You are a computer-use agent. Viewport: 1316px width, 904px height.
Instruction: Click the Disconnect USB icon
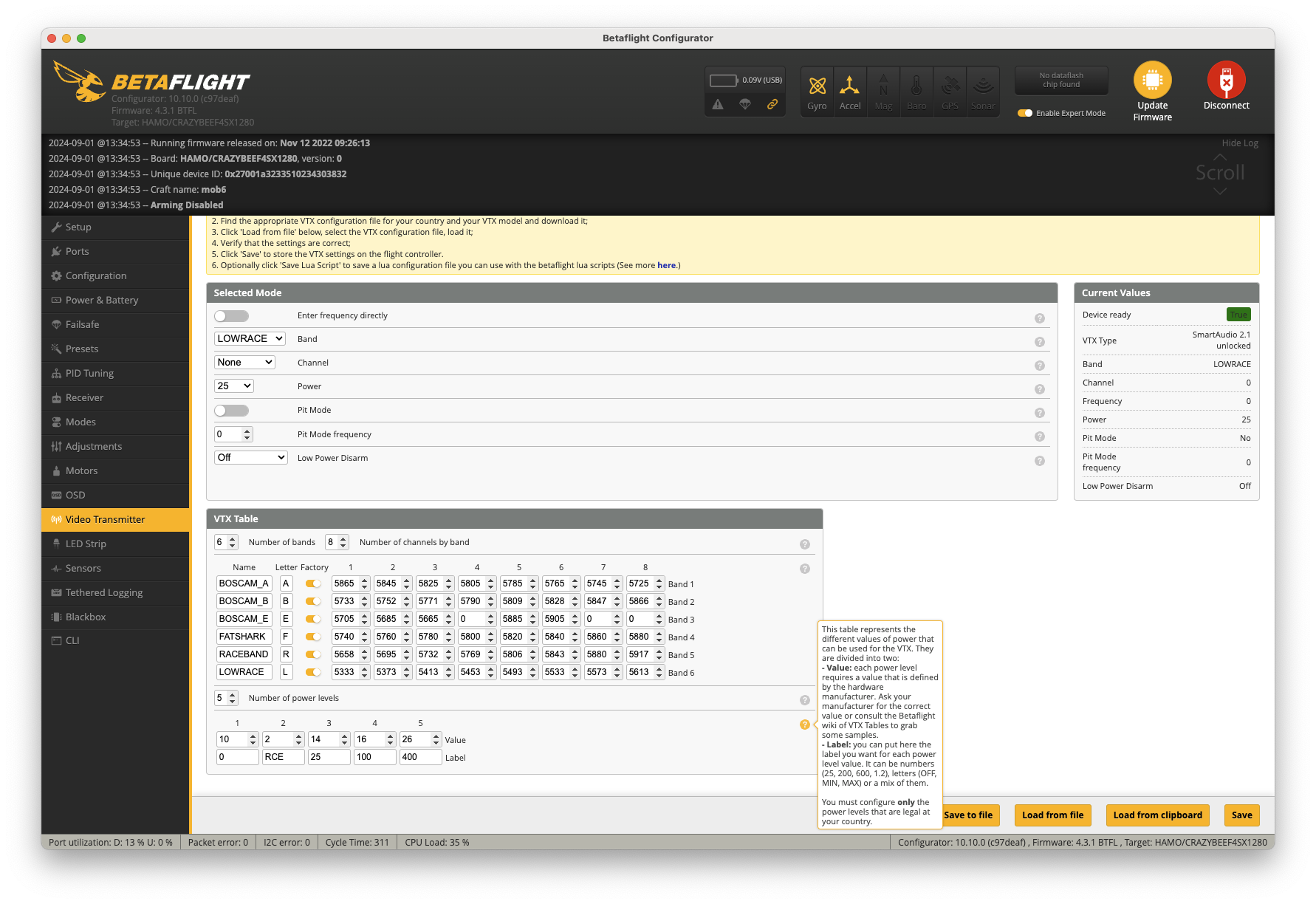[x=1226, y=80]
